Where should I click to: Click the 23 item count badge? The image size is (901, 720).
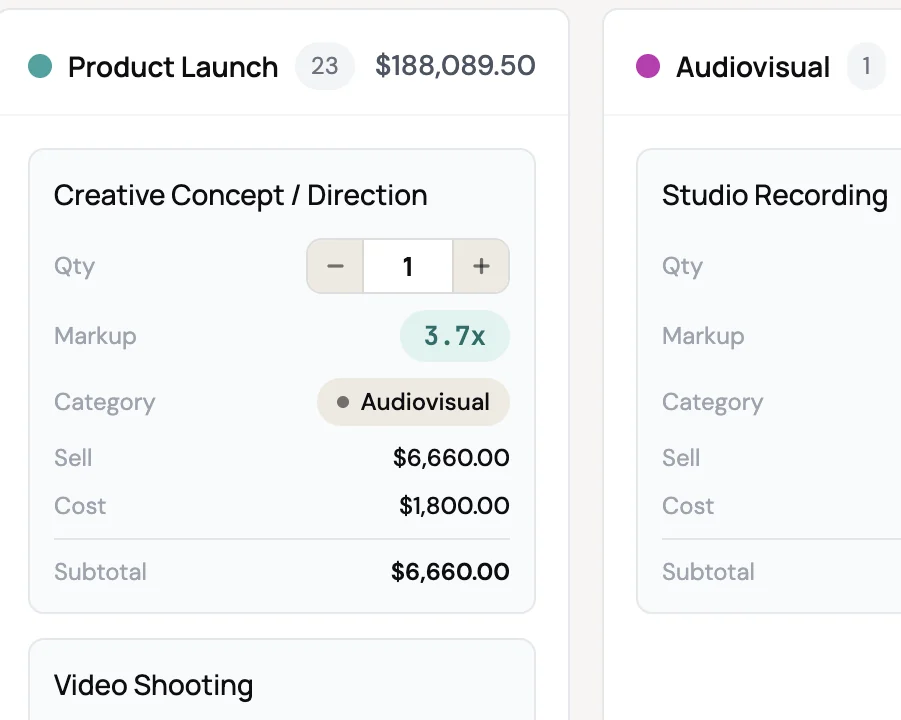point(325,66)
